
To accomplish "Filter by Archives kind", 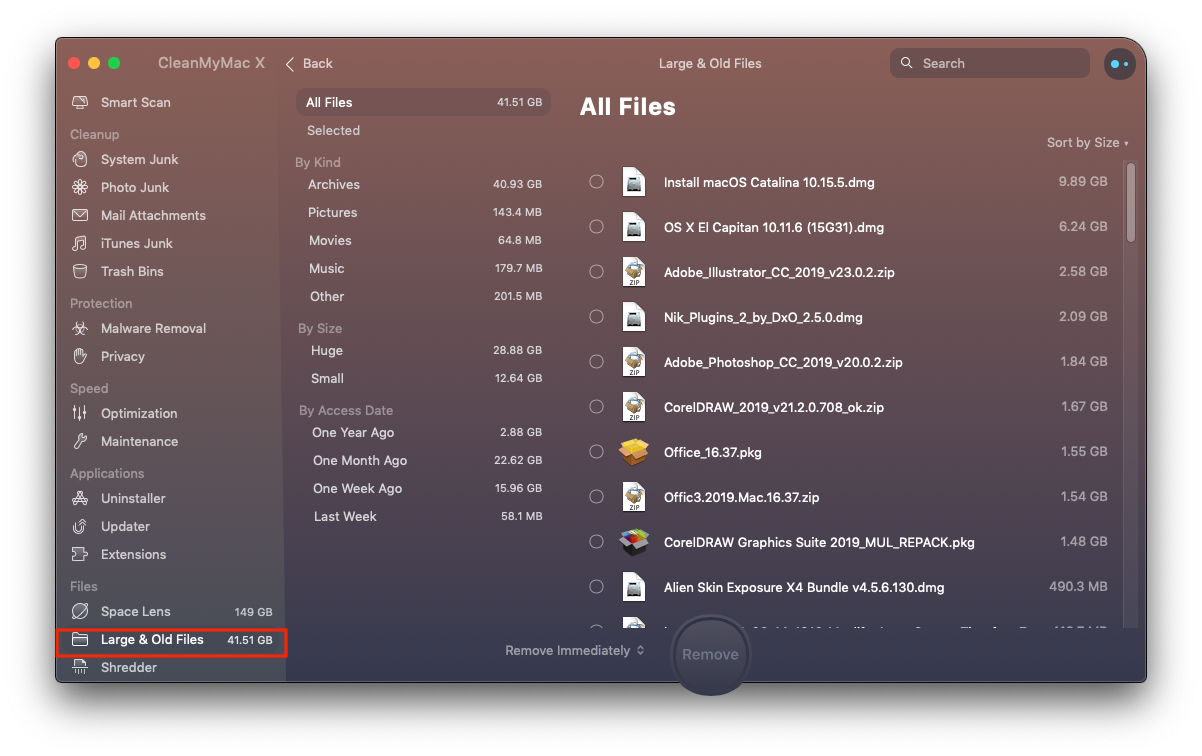I will click(334, 185).
